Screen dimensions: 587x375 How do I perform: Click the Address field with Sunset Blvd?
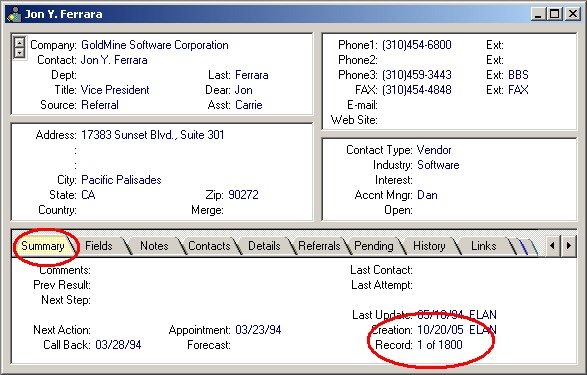[153, 135]
